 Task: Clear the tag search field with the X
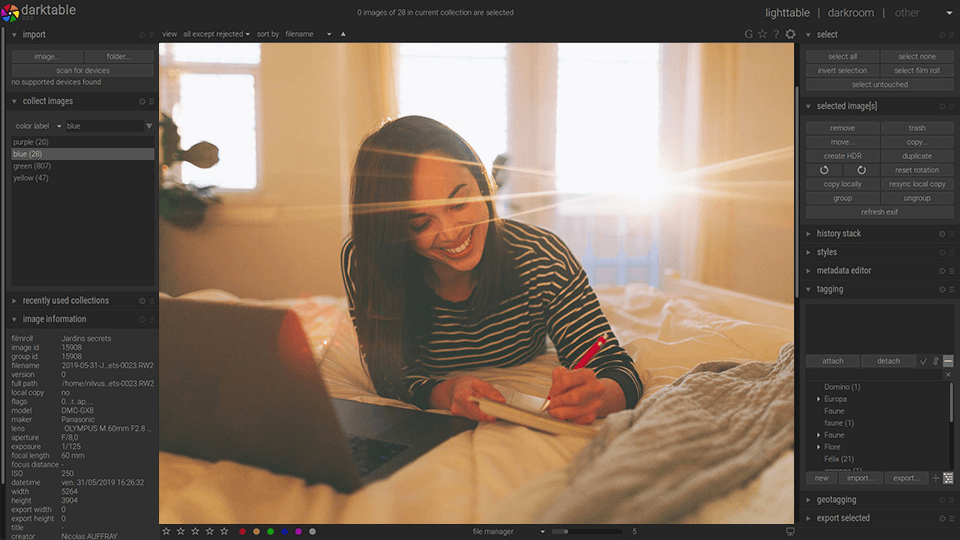click(x=948, y=374)
